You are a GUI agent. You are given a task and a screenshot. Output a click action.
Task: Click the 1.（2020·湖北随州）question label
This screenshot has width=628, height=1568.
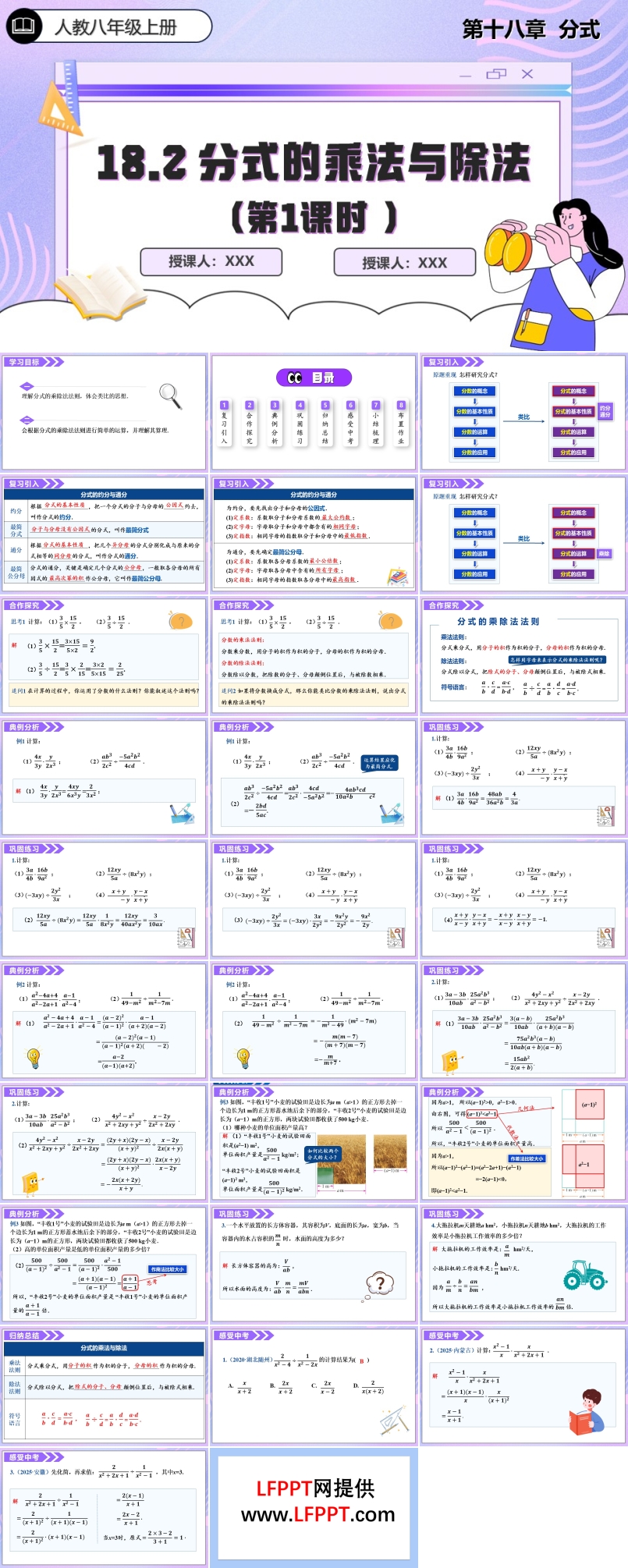pos(247,1360)
